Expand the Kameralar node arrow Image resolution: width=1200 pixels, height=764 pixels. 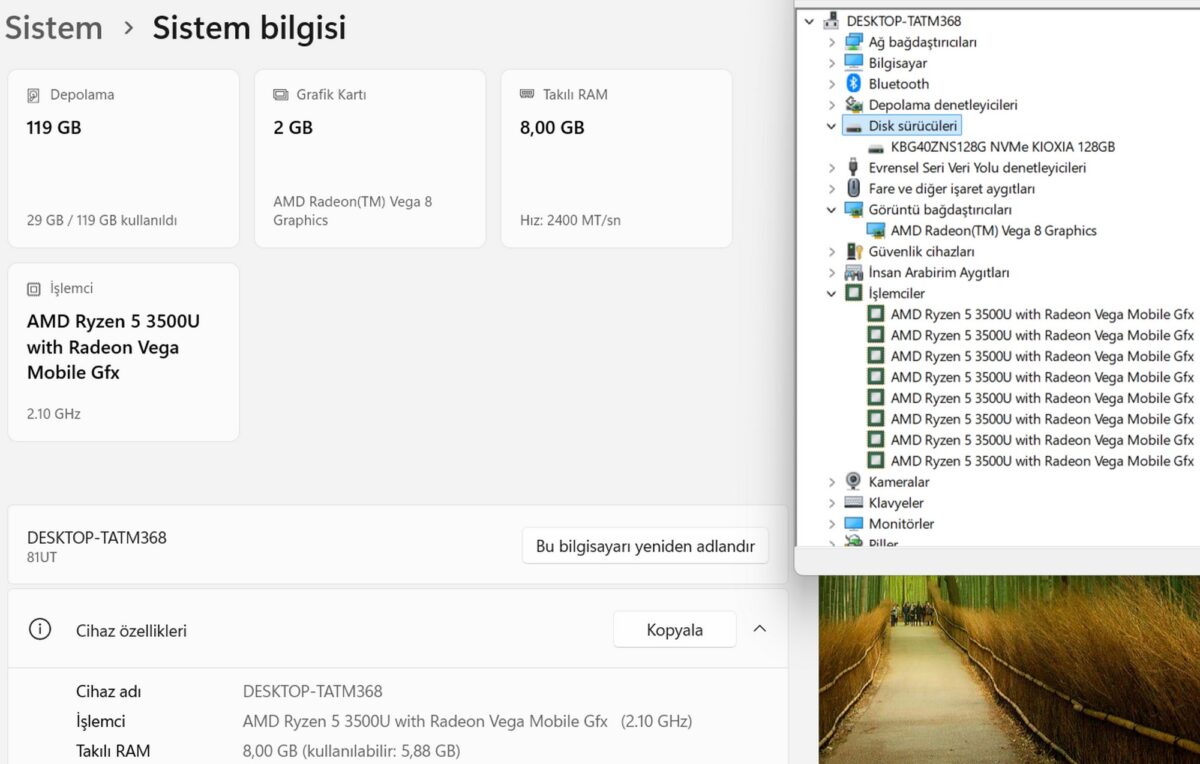click(831, 482)
